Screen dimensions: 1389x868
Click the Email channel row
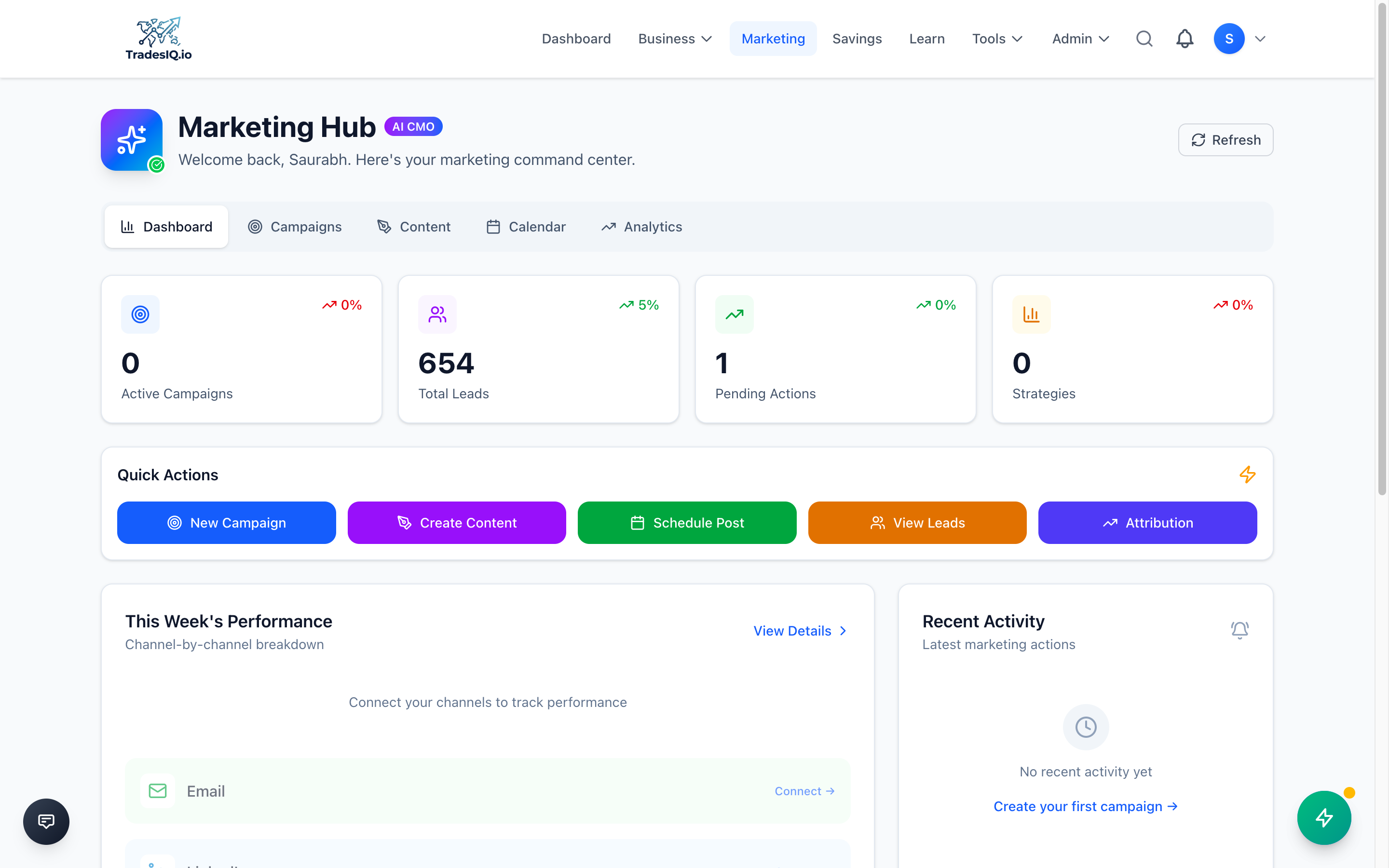point(487,790)
